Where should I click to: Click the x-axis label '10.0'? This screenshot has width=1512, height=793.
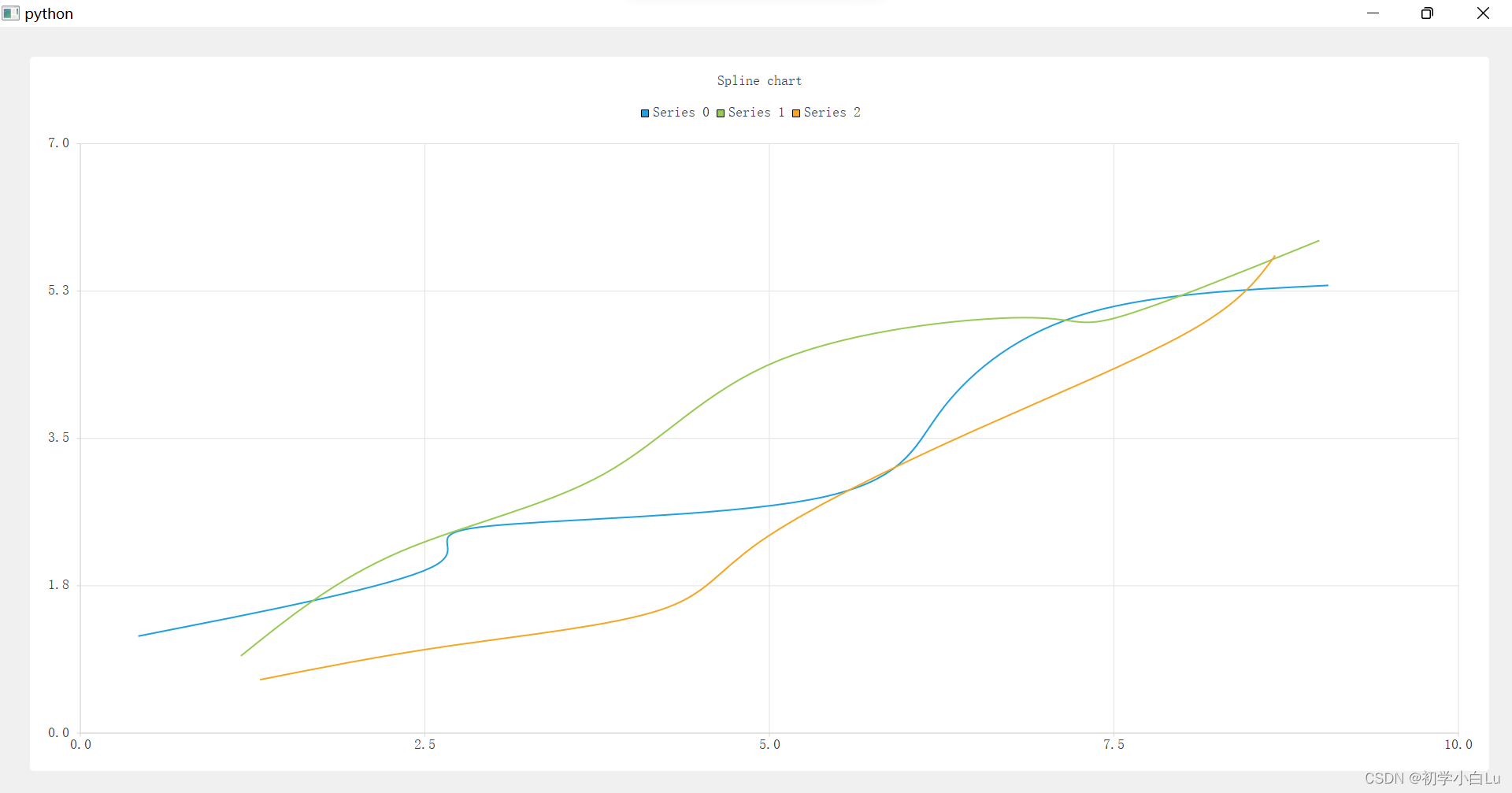[x=1460, y=744]
